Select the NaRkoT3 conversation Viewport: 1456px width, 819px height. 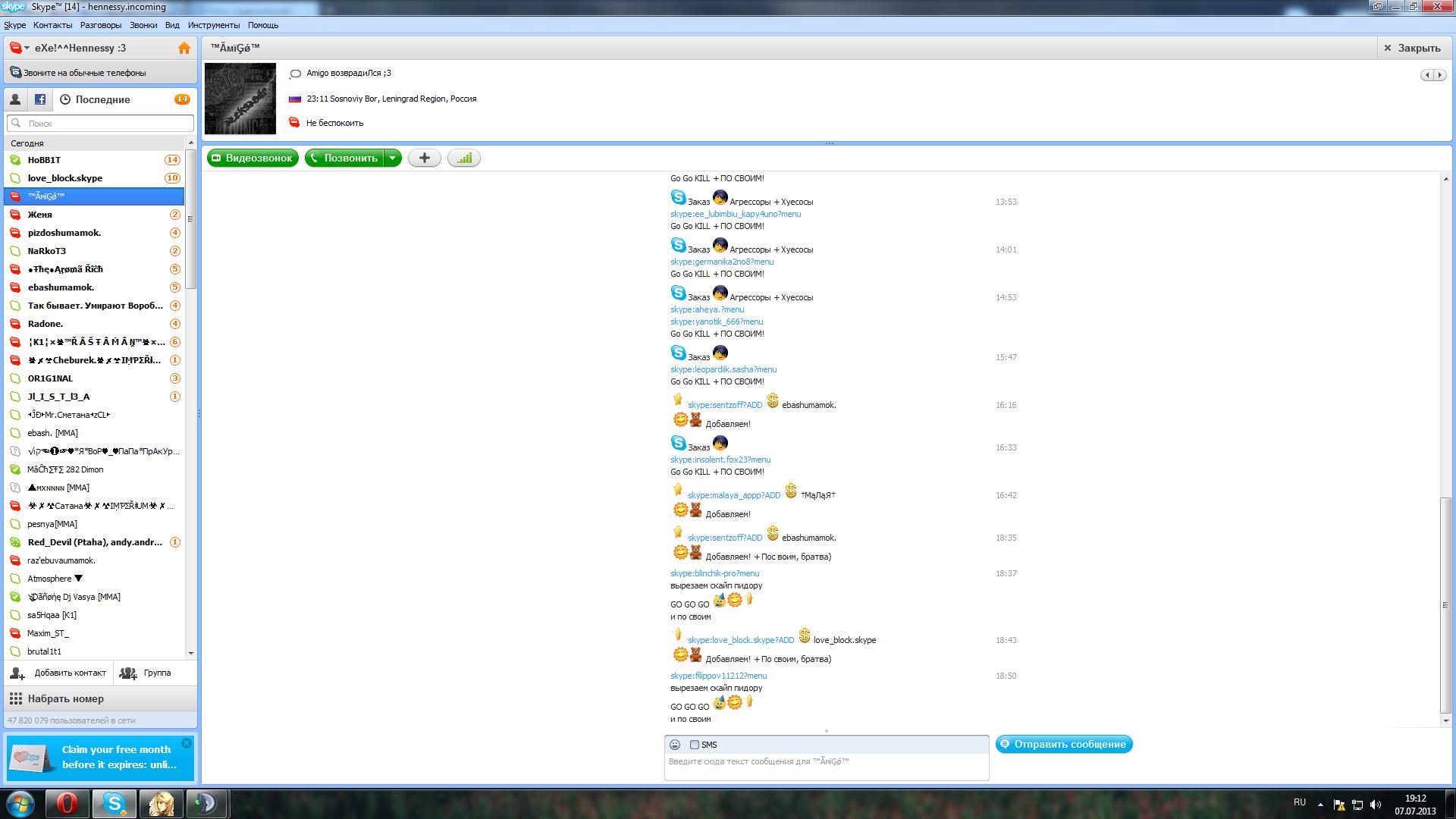pyautogui.click(x=94, y=251)
